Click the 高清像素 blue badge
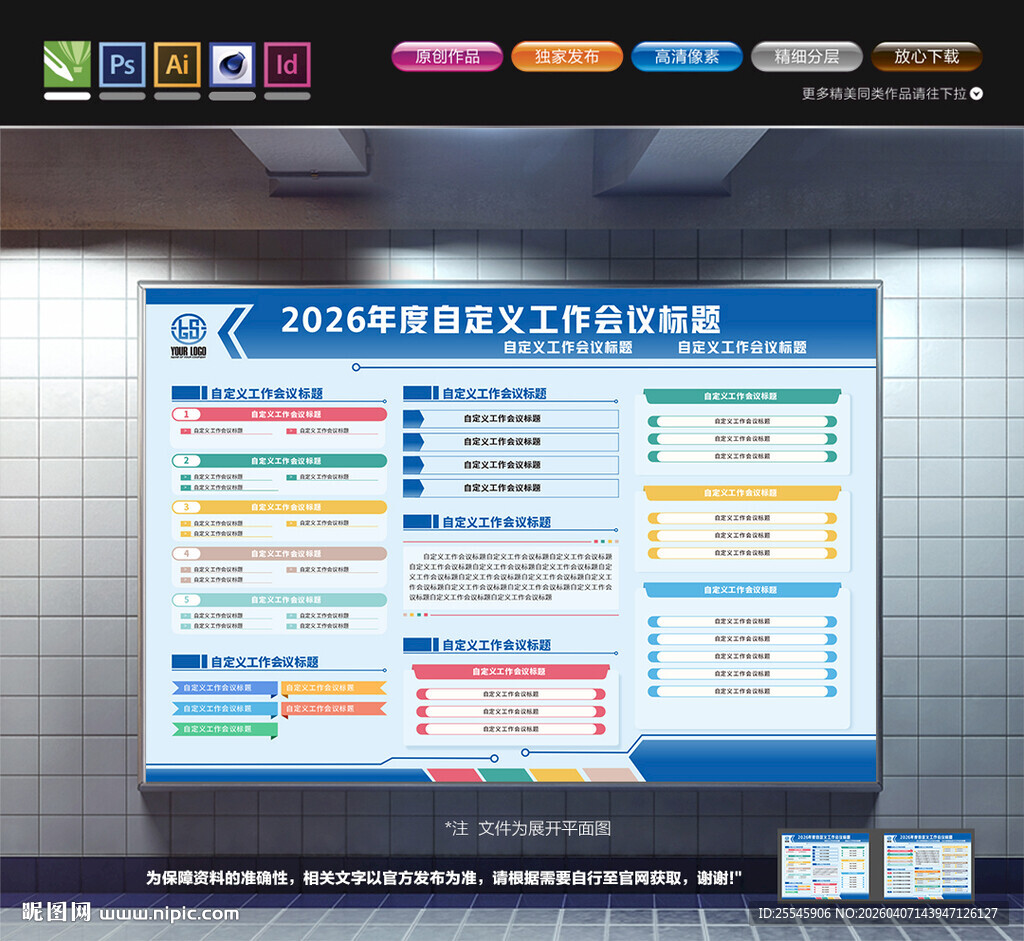1024x941 pixels. point(687,56)
